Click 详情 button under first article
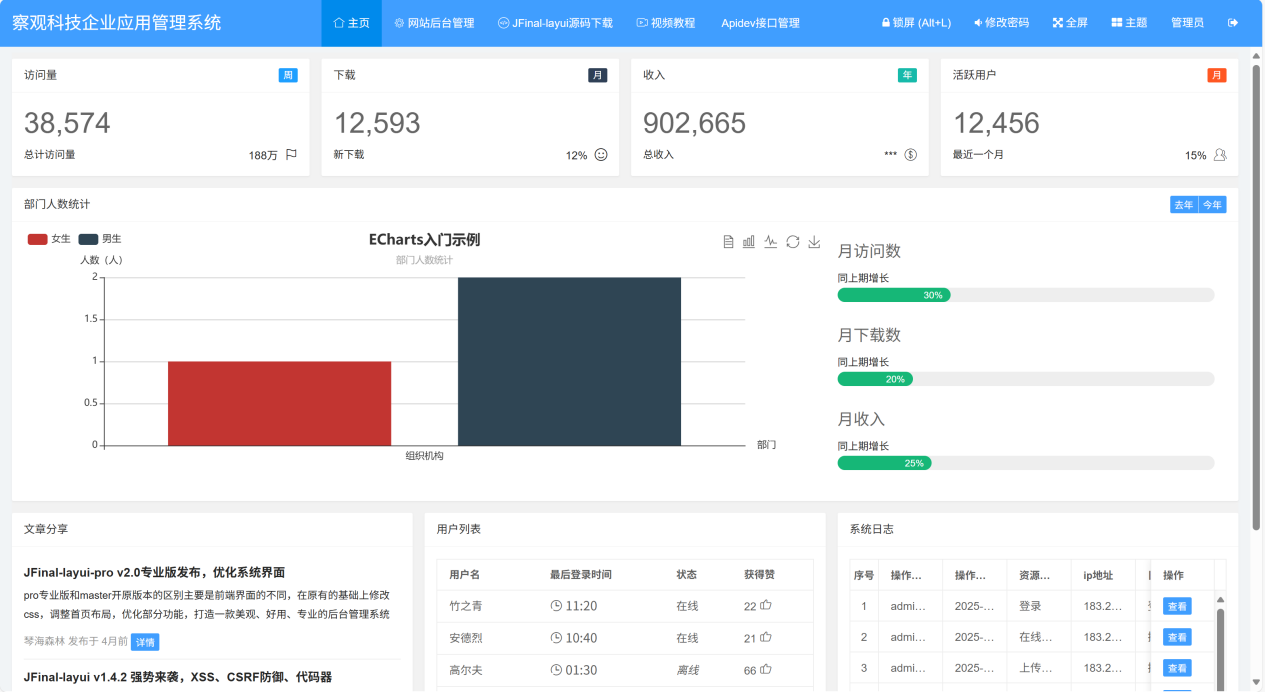 click(145, 642)
